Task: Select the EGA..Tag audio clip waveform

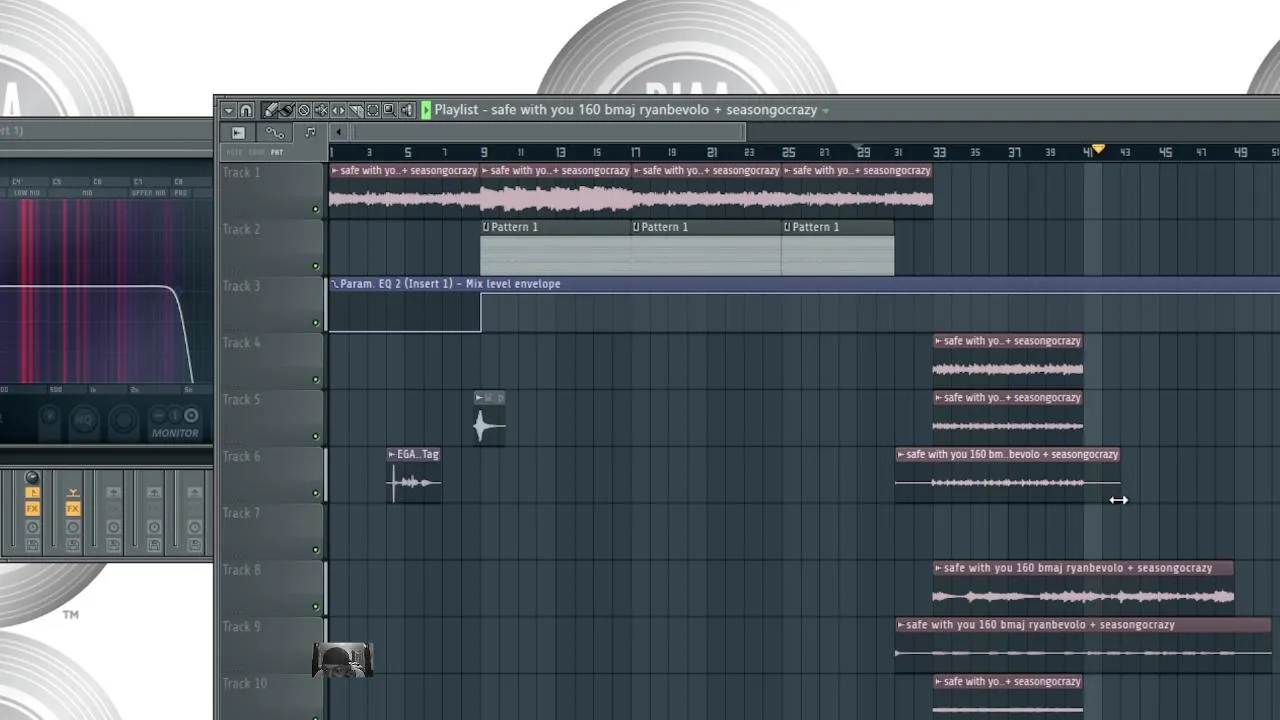Action: tap(414, 483)
